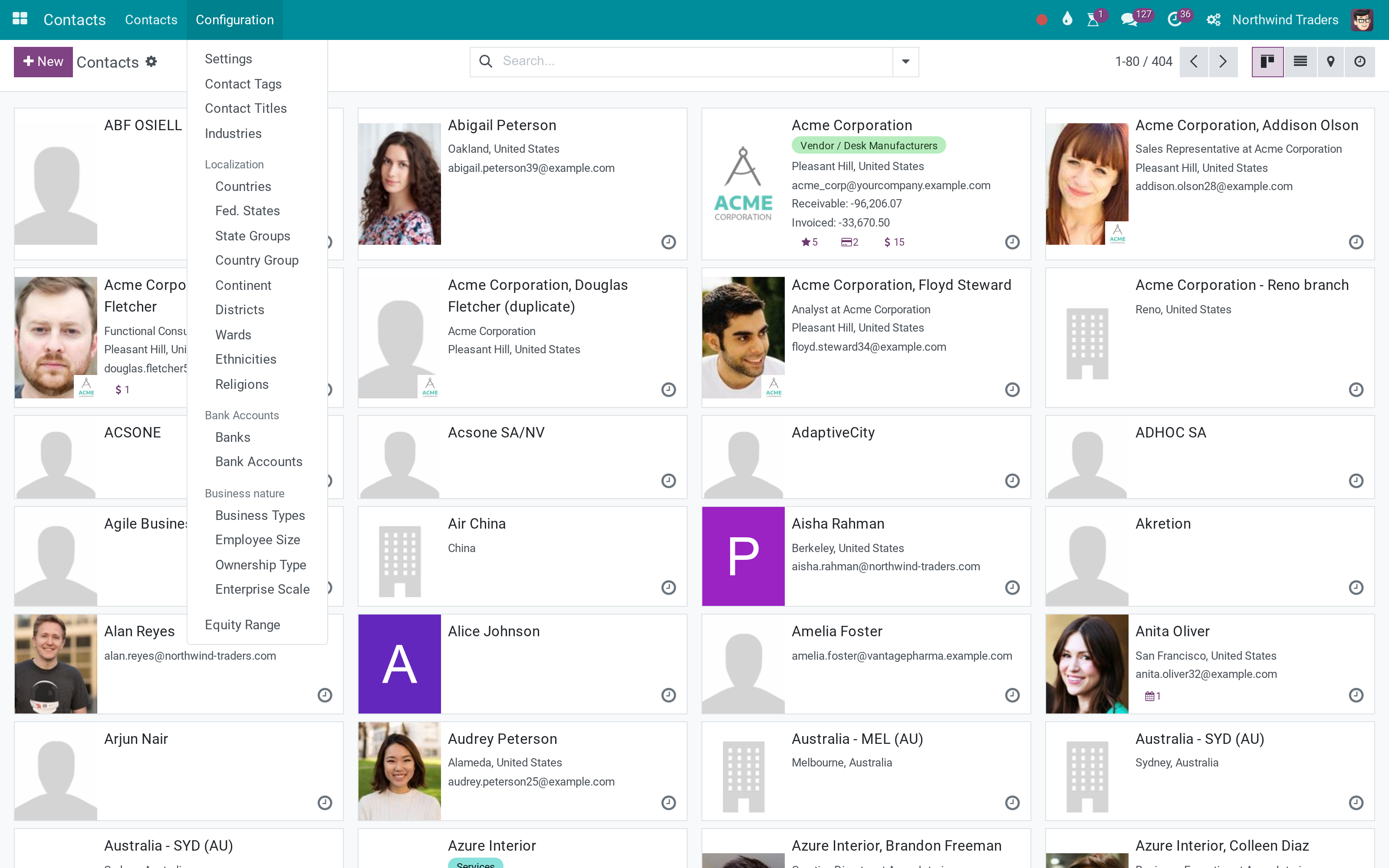Go to previous page of contacts
This screenshot has width=1389, height=868.
click(x=1194, y=62)
